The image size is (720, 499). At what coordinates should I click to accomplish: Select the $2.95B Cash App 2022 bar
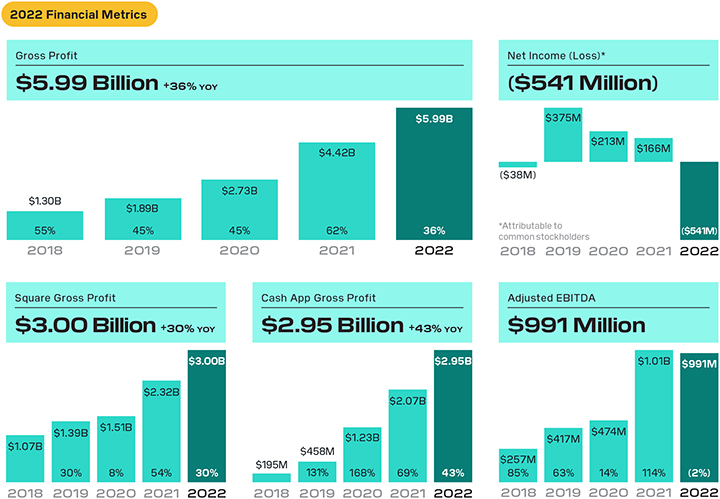point(453,416)
